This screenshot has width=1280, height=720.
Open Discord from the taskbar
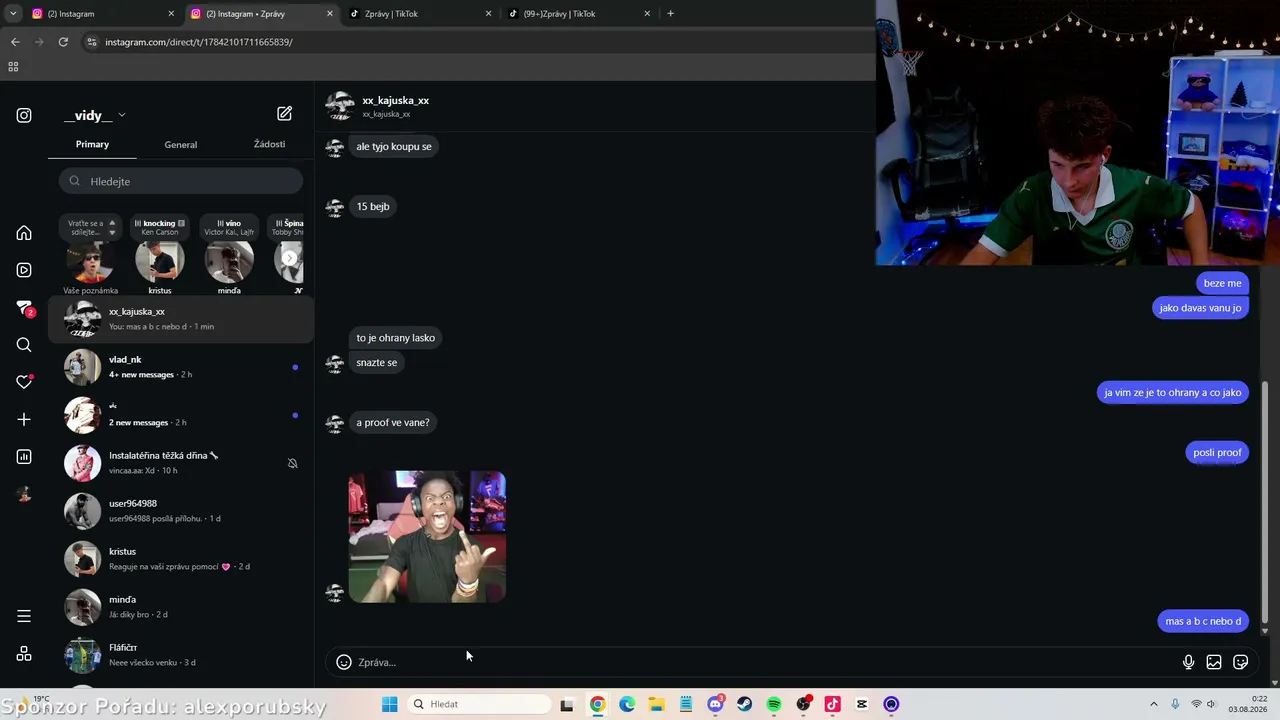pos(715,704)
